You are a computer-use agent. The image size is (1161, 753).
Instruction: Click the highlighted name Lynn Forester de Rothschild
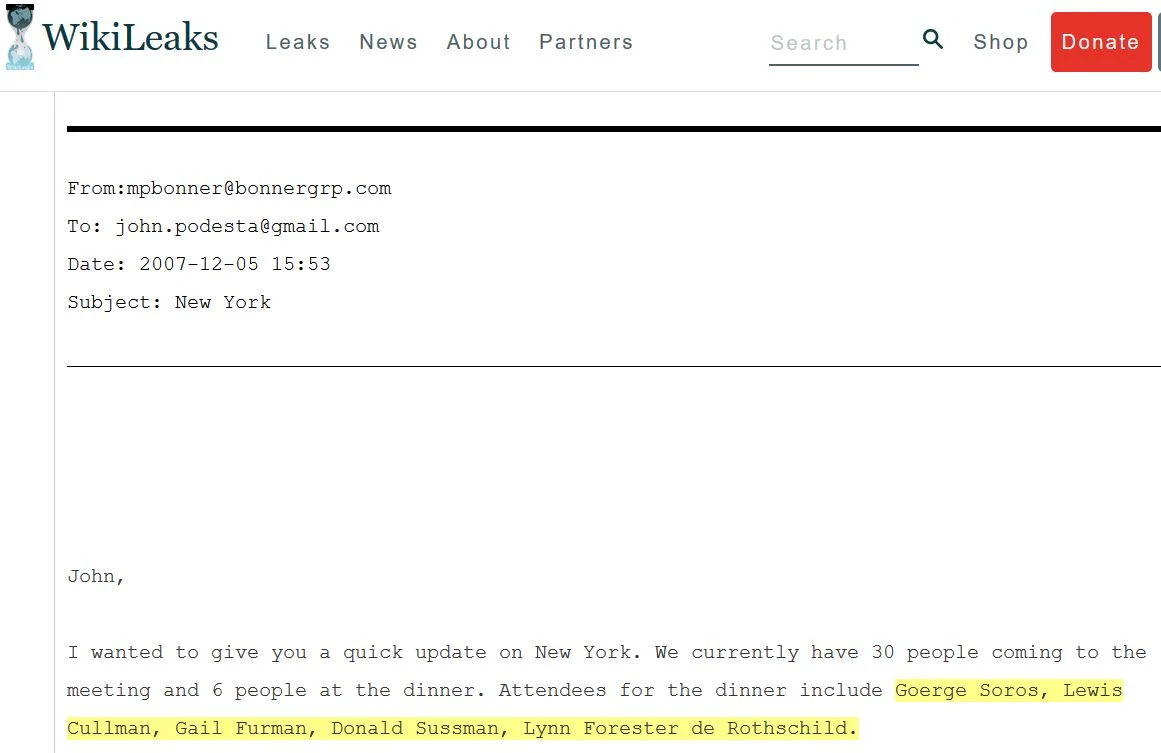684,729
